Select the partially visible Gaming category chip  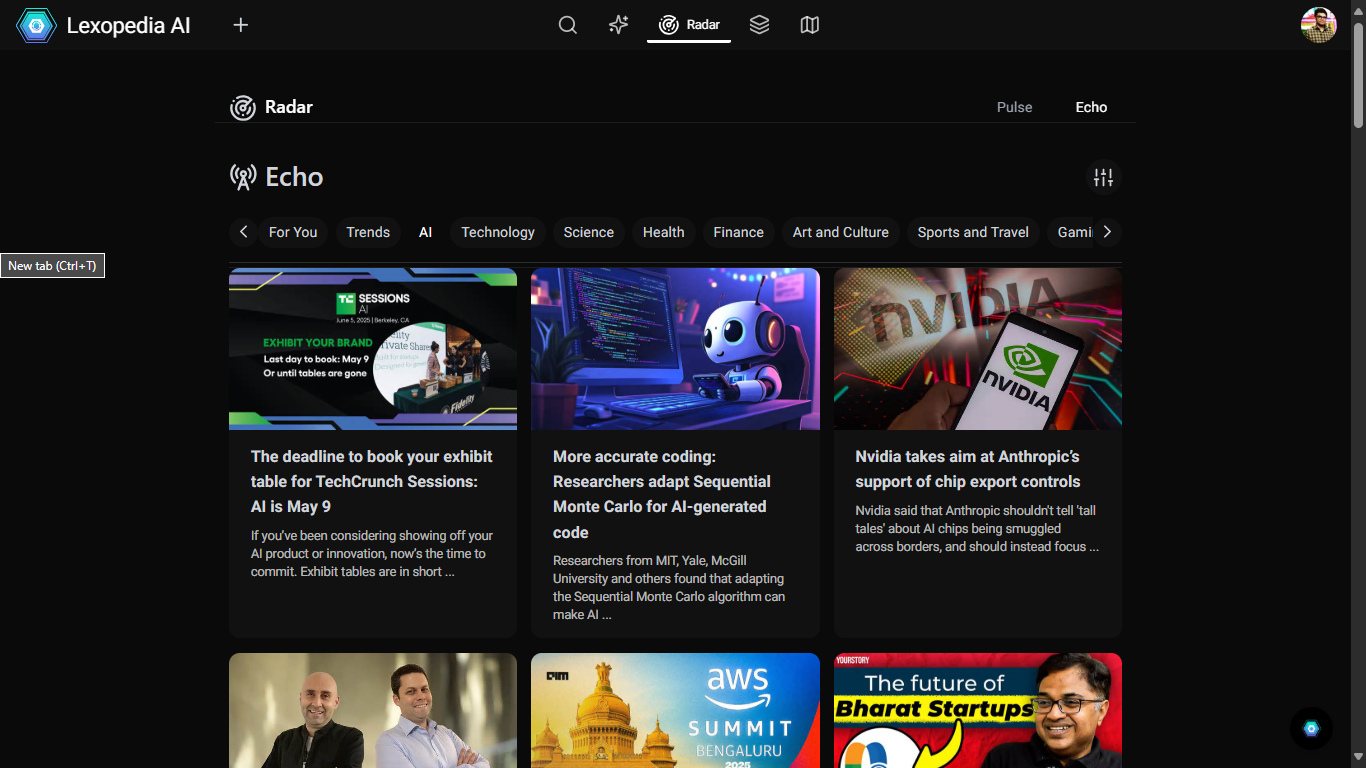[x=1071, y=232]
